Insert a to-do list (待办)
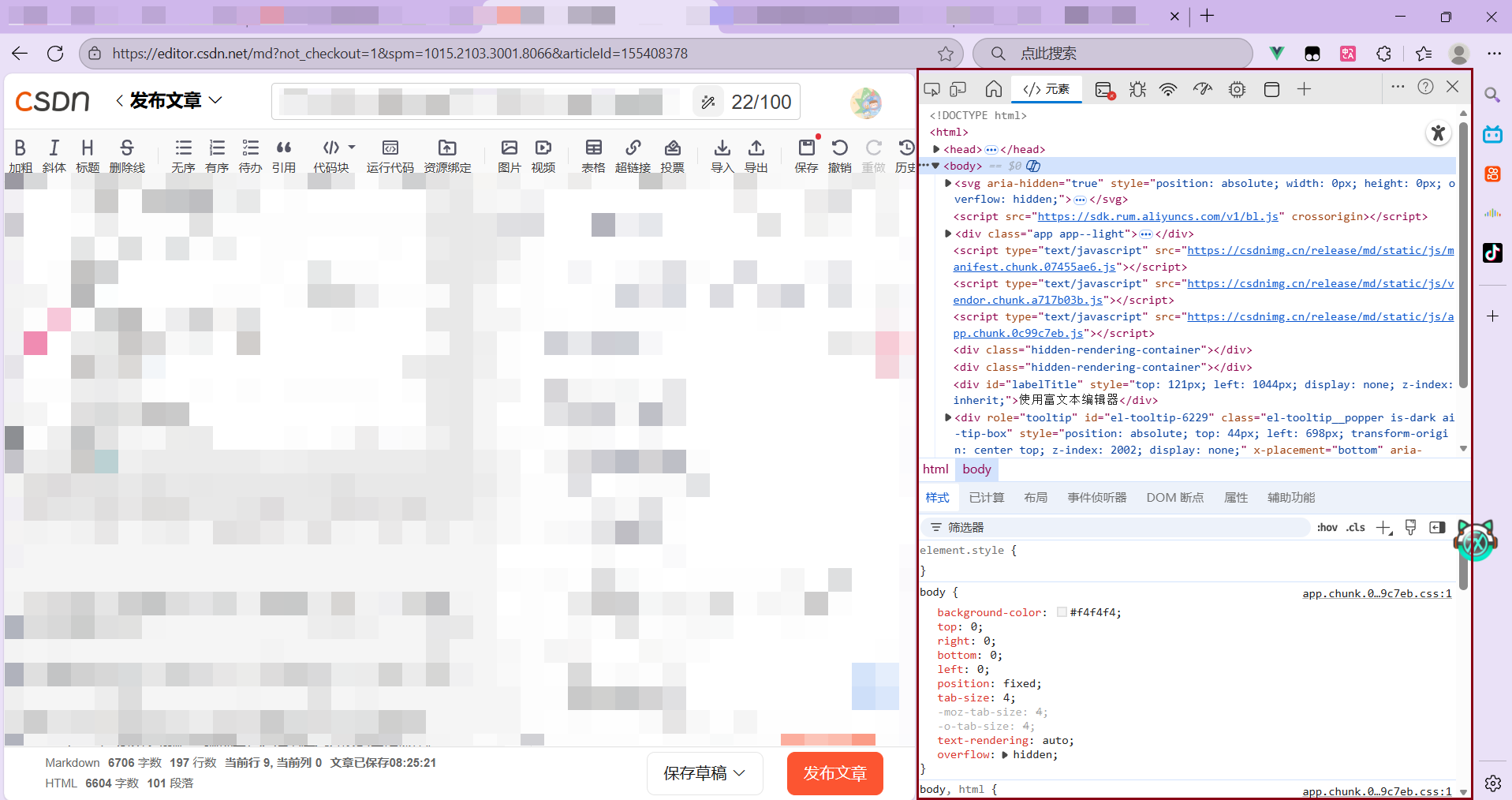 (250, 155)
